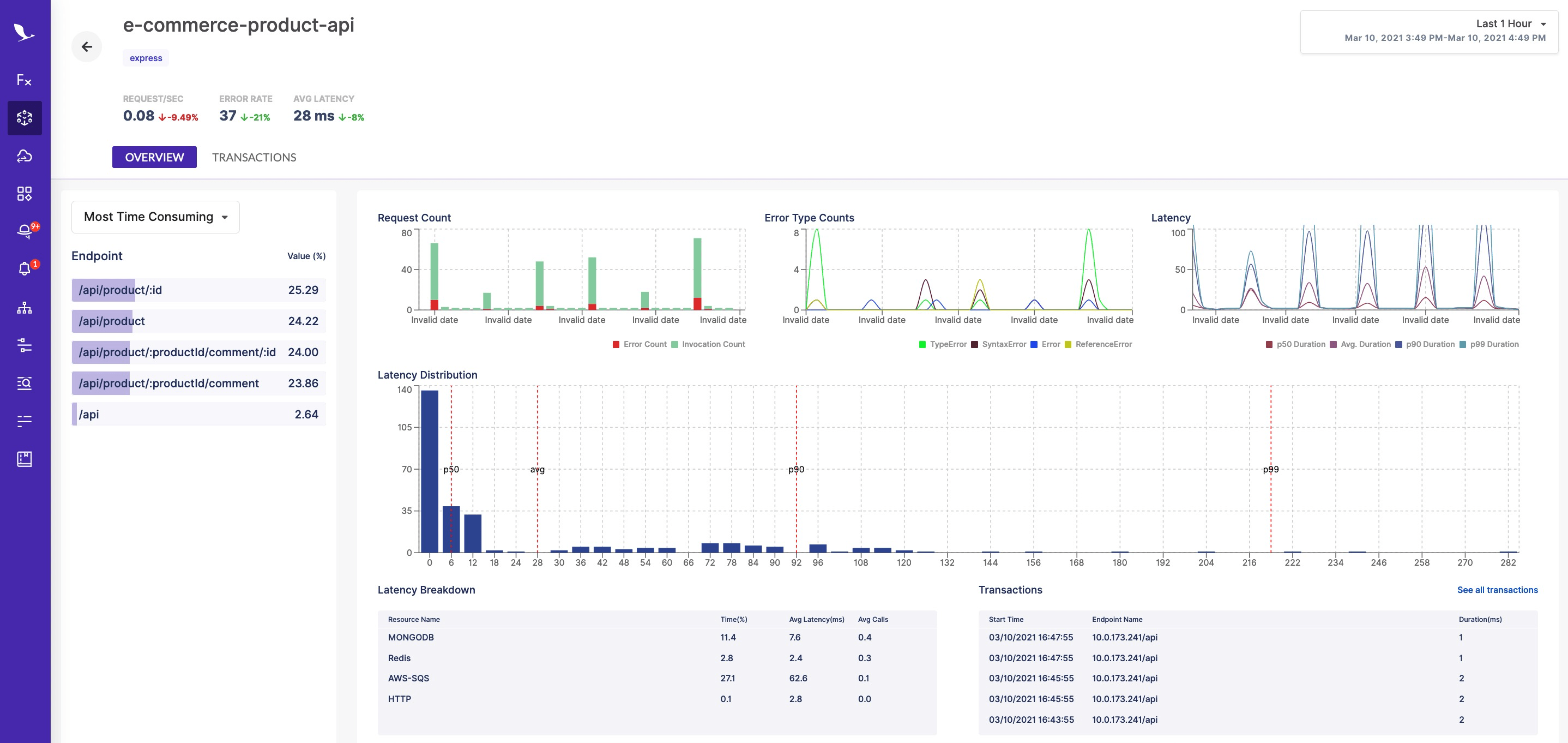The height and width of the screenshot is (743, 1568).
Task: Select the OVERVIEW tab
Action: (x=154, y=157)
